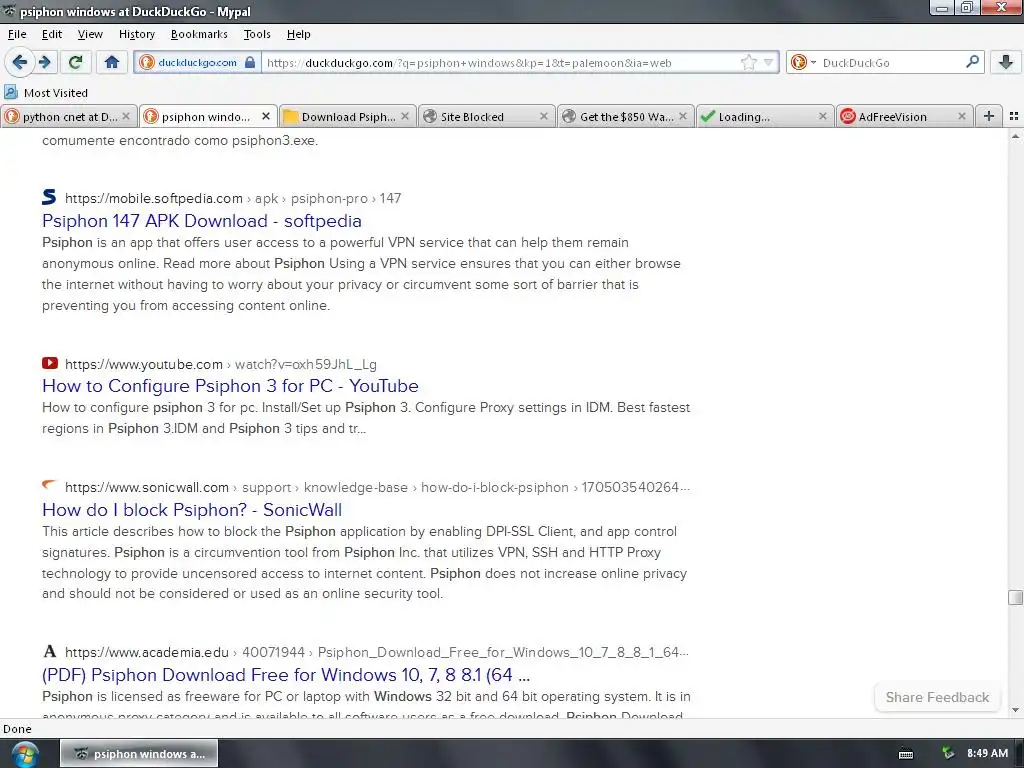Screen dimensions: 1024x768
Task: Reload the current page
Action: click(75, 62)
